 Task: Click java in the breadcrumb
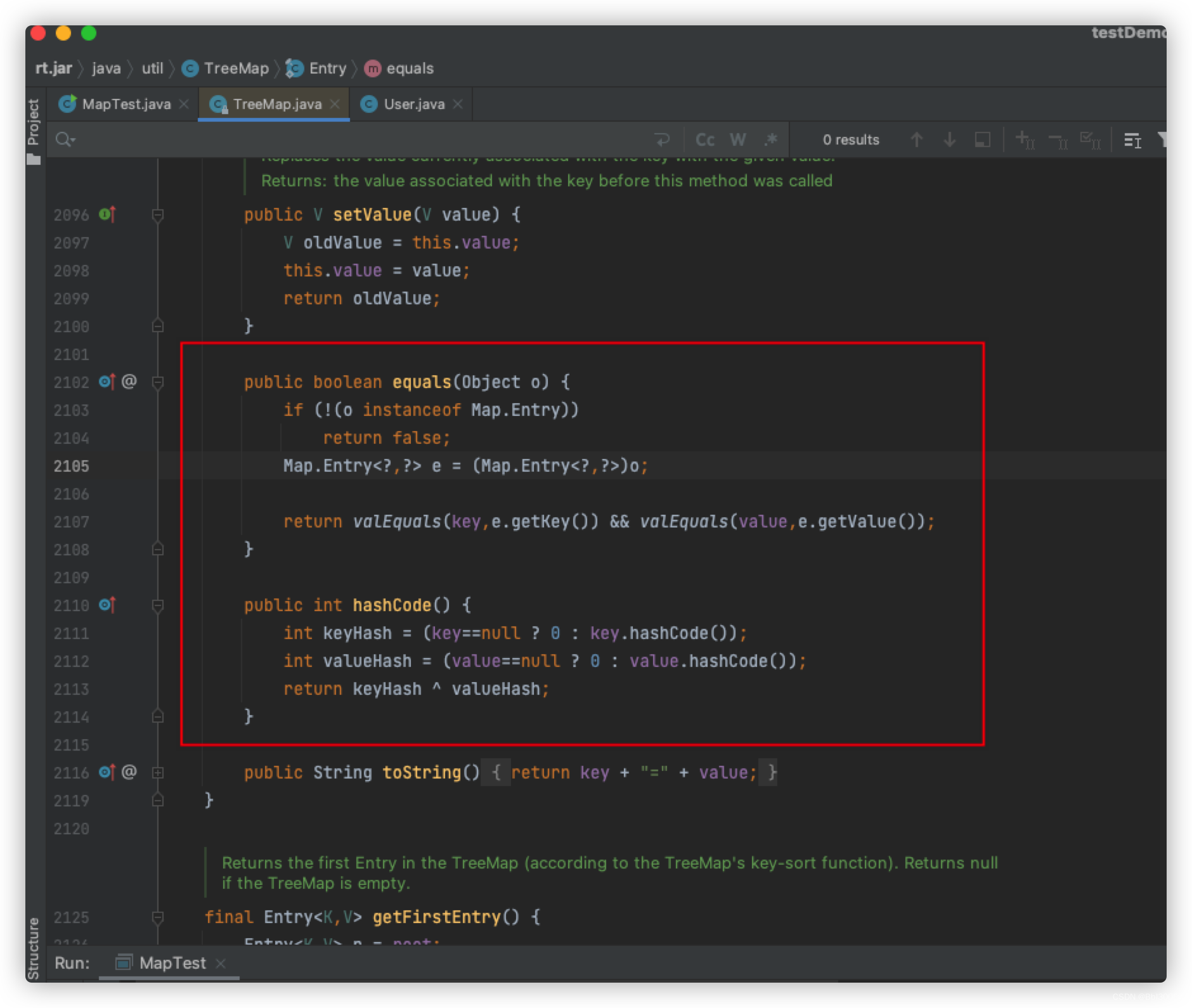pyautogui.click(x=106, y=68)
